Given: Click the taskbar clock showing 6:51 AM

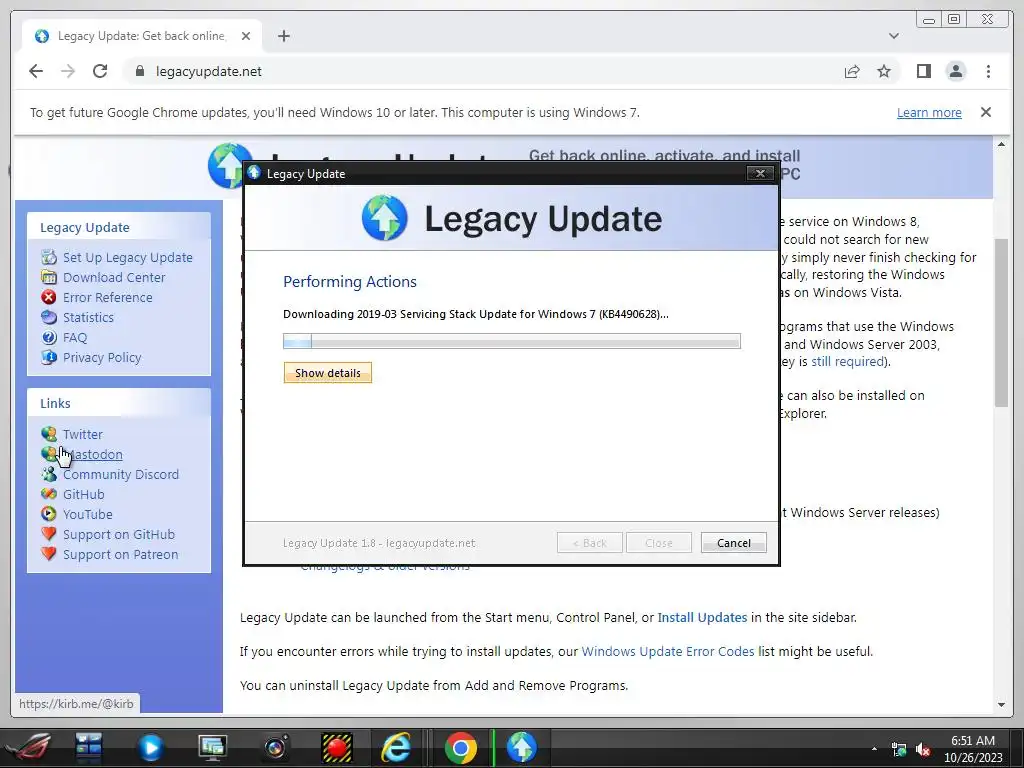Looking at the screenshot, I should click(x=972, y=748).
